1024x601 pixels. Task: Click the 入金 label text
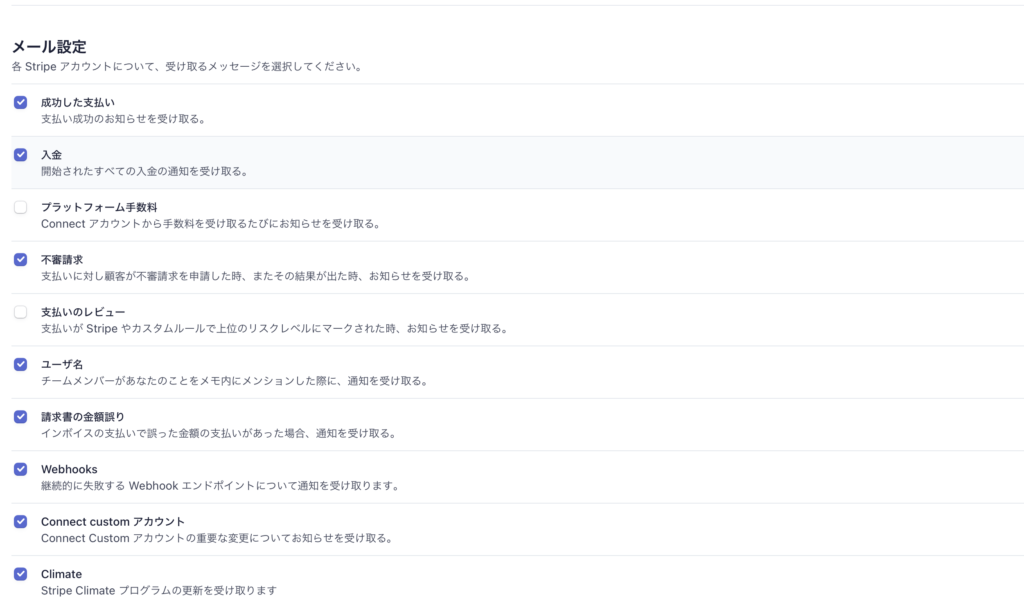click(x=52, y=155)
